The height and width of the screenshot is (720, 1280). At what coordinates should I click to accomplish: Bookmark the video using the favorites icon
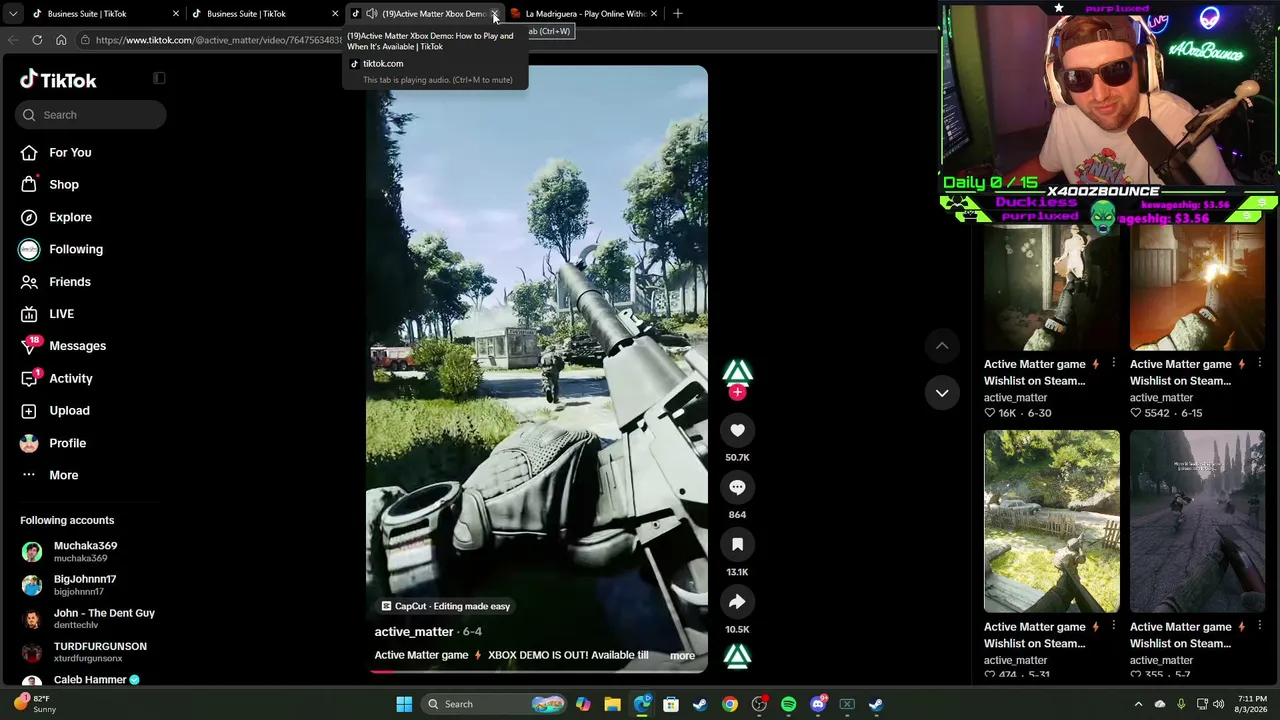(737, 544)
